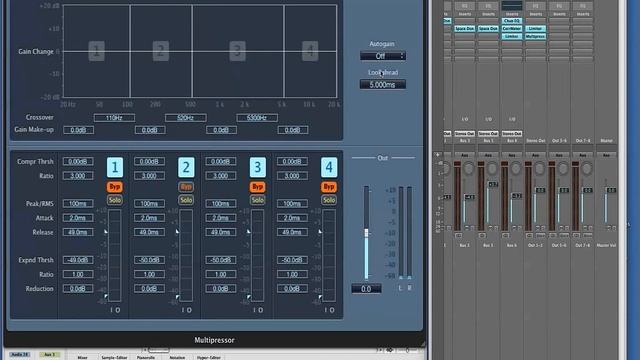Click band 1 Compr Thrsh value field
Image resolution: width=640 pixels, height=360 pixels.
pos(78,162)
